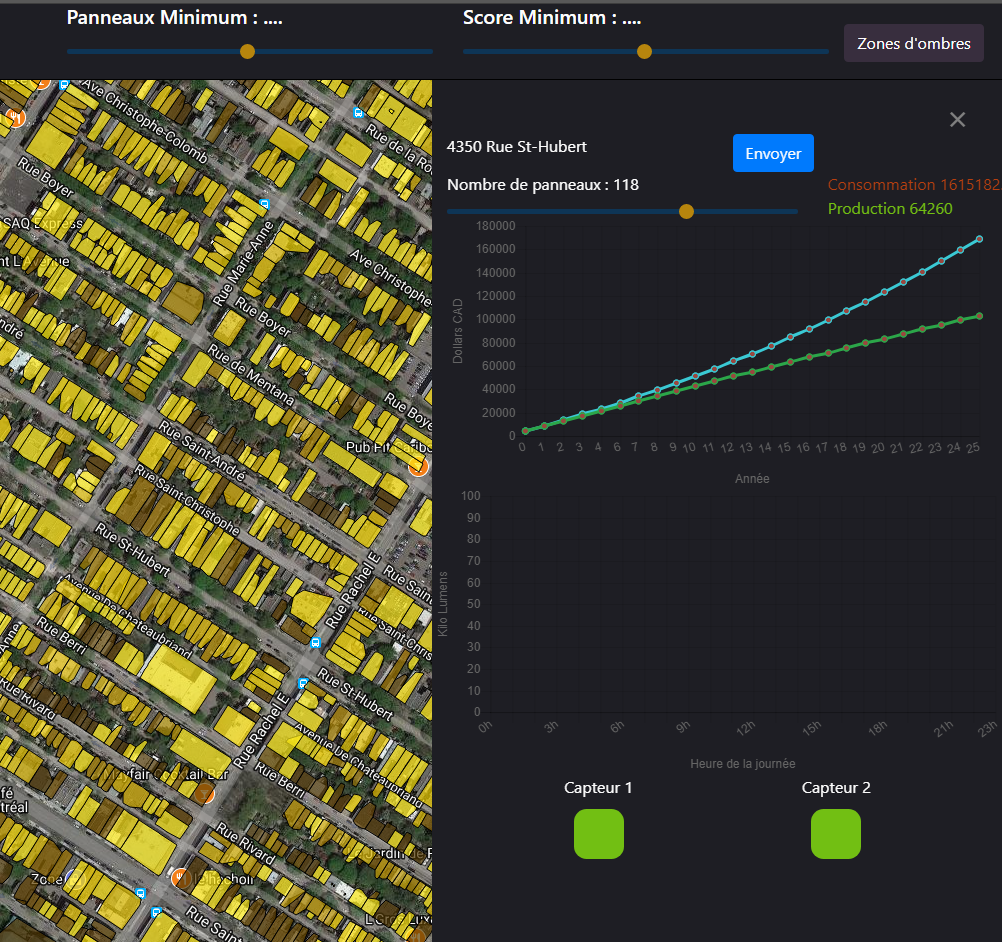Click the bus stop icon beside Rue Marie-Anne
This screenshot has height=942, width=1002.
tap(265, 204)
